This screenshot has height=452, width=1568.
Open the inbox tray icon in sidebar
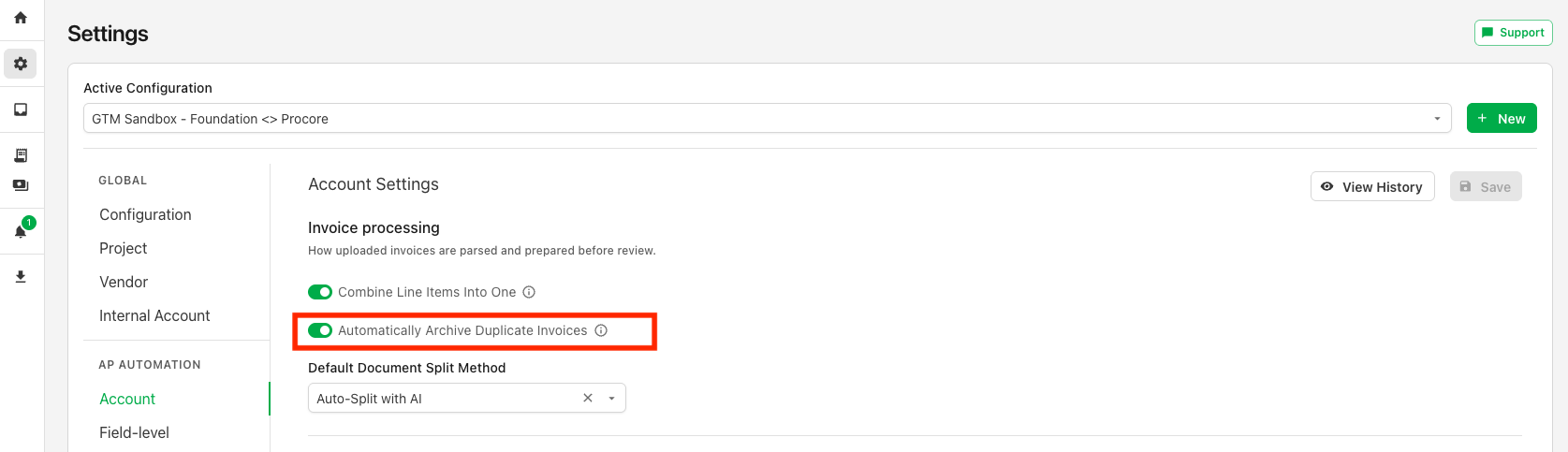[x=21, y=109]
